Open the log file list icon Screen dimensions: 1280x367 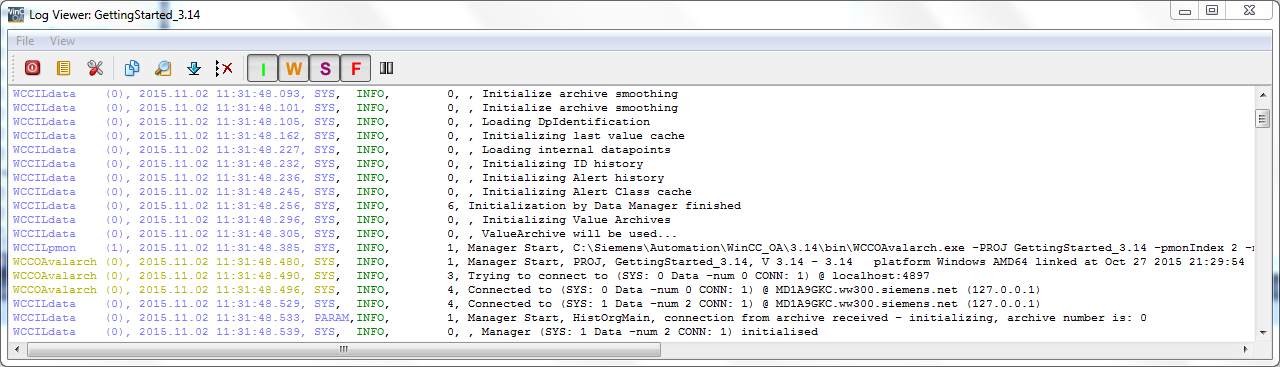pos(64,68)
